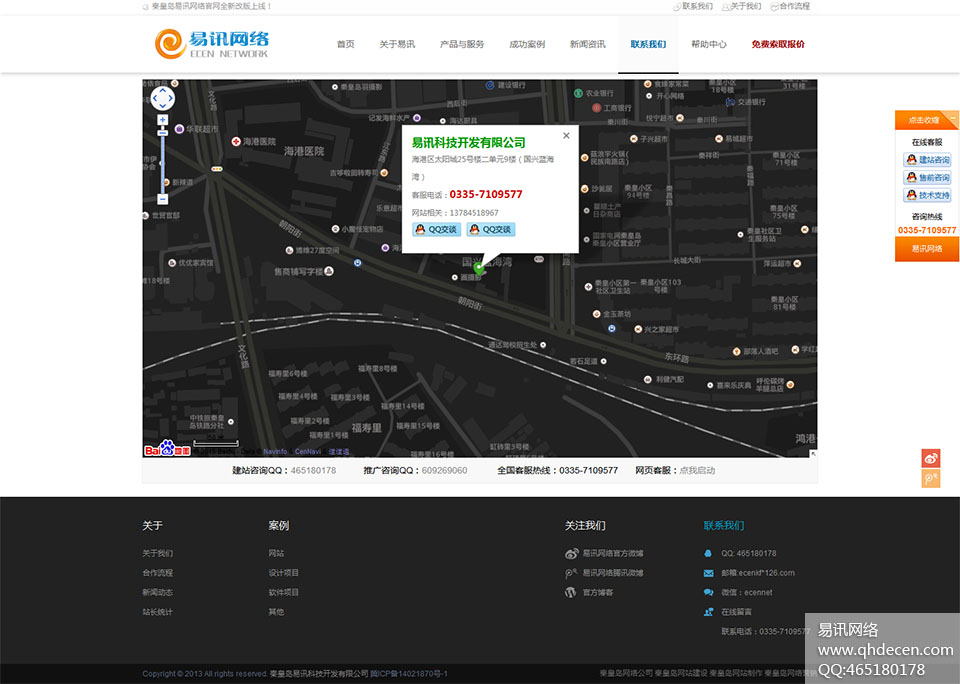Click the 工商银行 red map marker
960x684 pixels.
coord(596,108)
